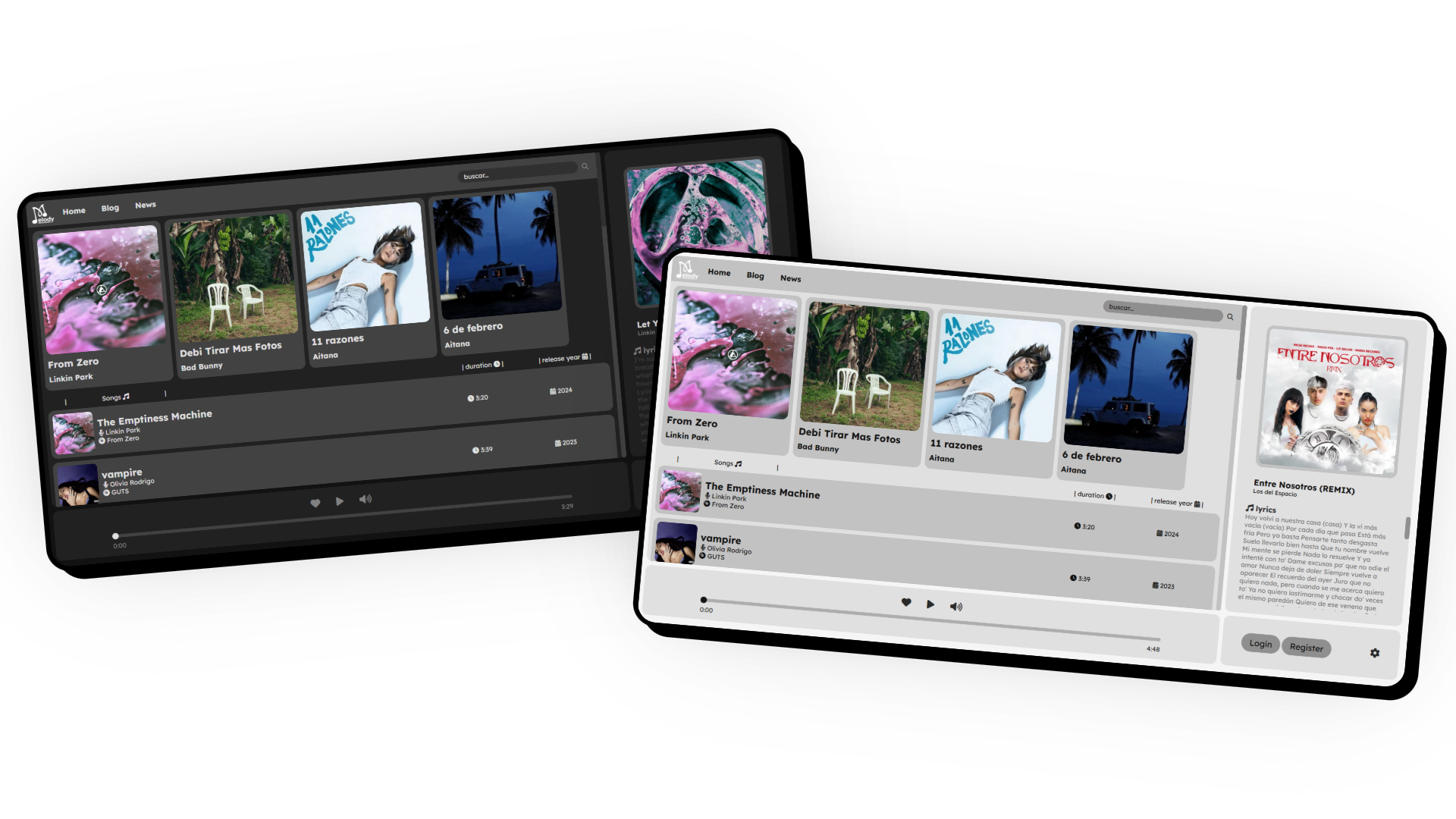Viewport: 1456px width, 819px height.
Task: Click the lyrics music note heading in light mockup
Action: pos(1260,509)
